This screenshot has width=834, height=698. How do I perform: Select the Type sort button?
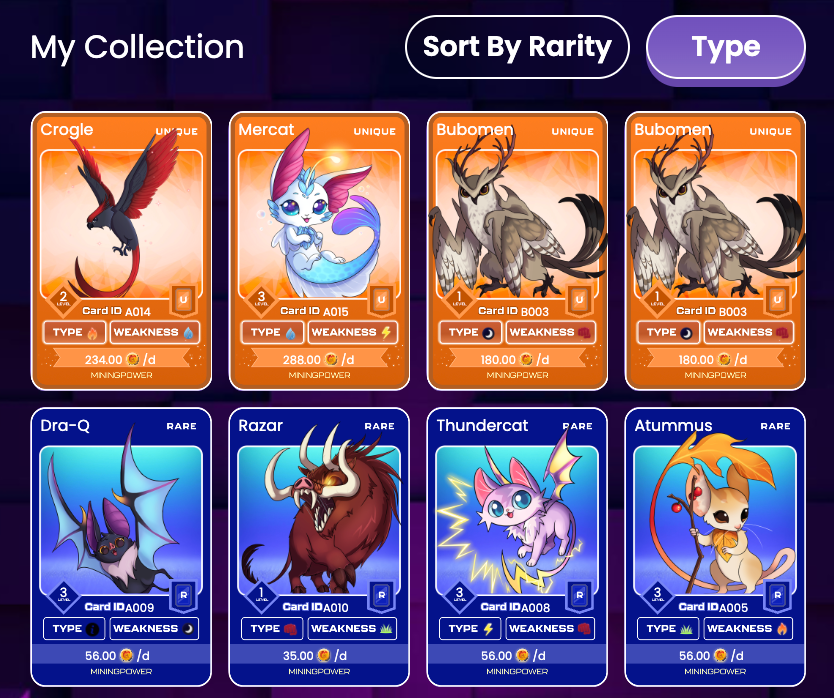[725, 47]
